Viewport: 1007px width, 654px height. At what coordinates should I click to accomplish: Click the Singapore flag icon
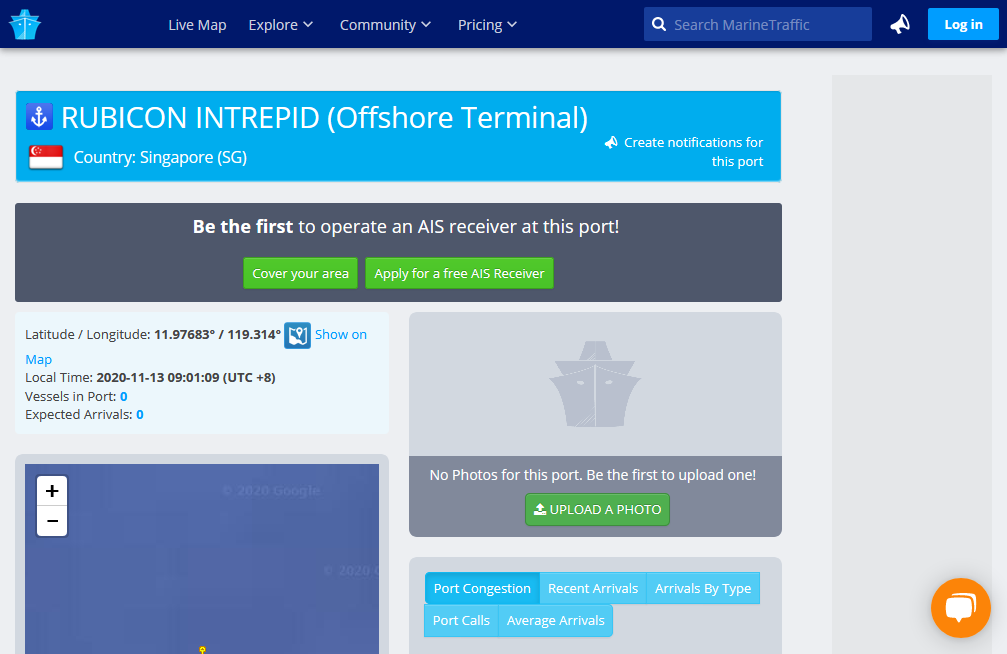[46, 157]
